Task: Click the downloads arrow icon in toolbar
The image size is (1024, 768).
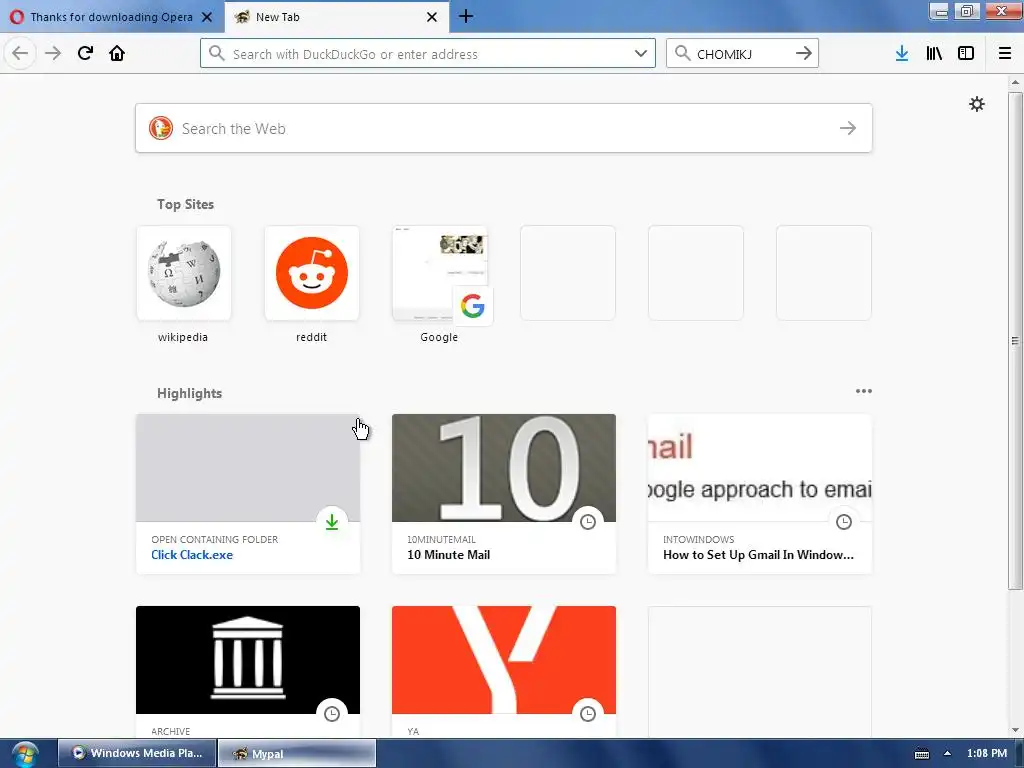Action: coord(901,53)
